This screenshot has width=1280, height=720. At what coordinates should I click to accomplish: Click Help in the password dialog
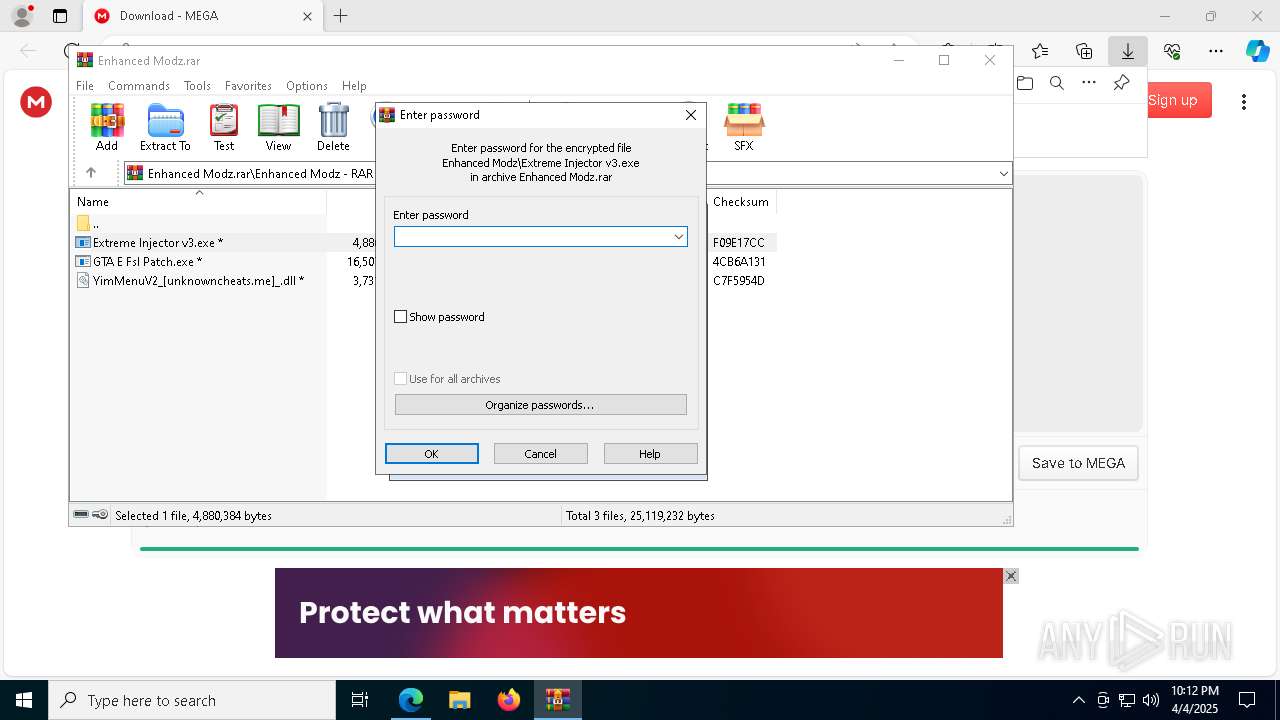[650, 454]
